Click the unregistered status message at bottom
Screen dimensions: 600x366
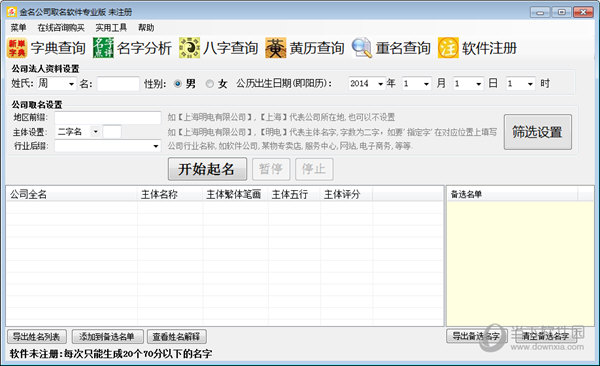coord(111,354)
